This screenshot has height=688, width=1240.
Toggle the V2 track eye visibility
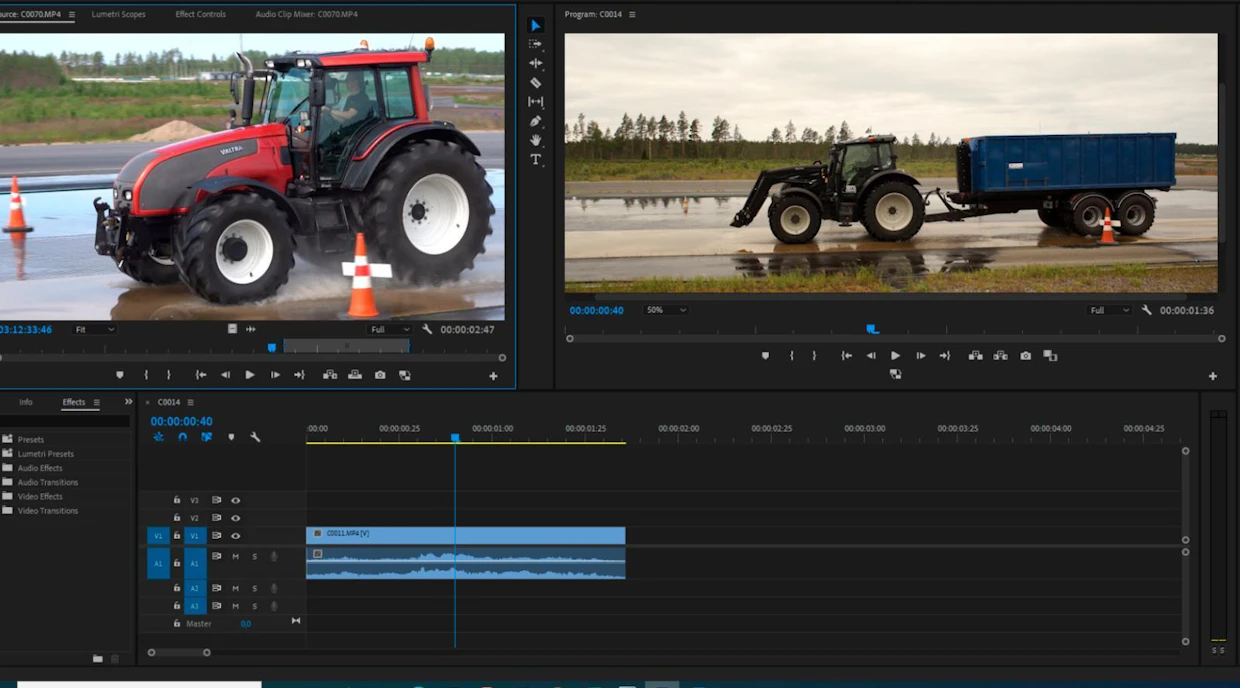(x=236, y=518)
